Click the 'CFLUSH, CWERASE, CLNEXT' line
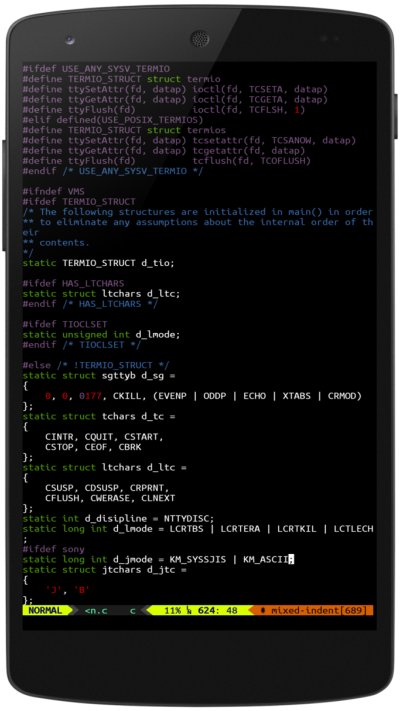400x711 pixels. click(110, 498)
